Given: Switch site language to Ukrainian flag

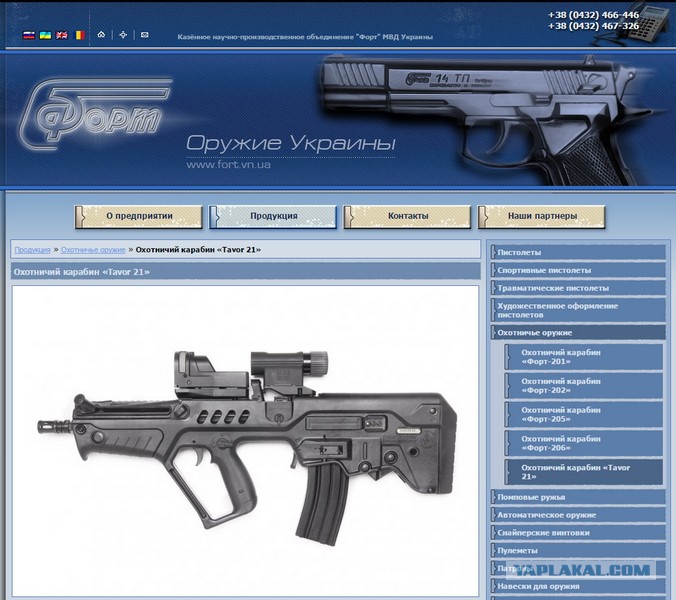Looking at the screenshot, I should 45,35.
